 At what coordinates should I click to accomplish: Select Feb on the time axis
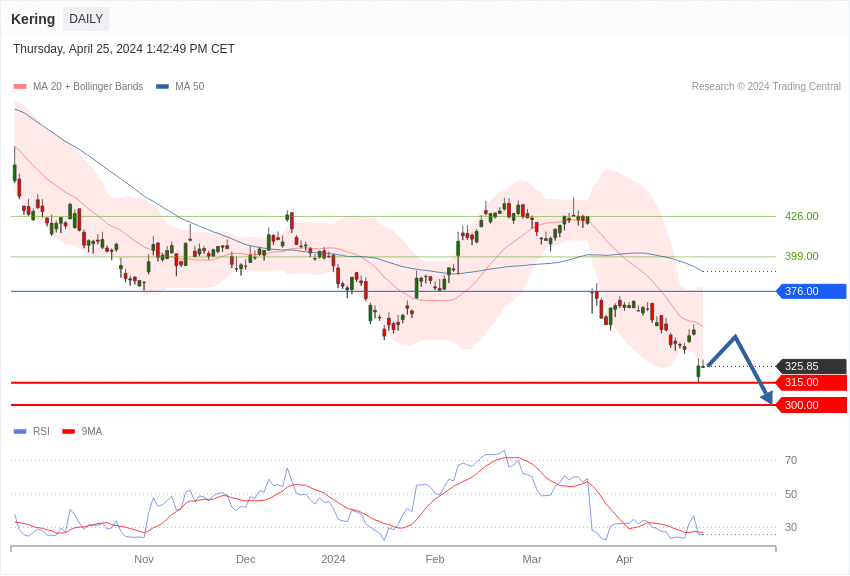click(x=434, y=559)
